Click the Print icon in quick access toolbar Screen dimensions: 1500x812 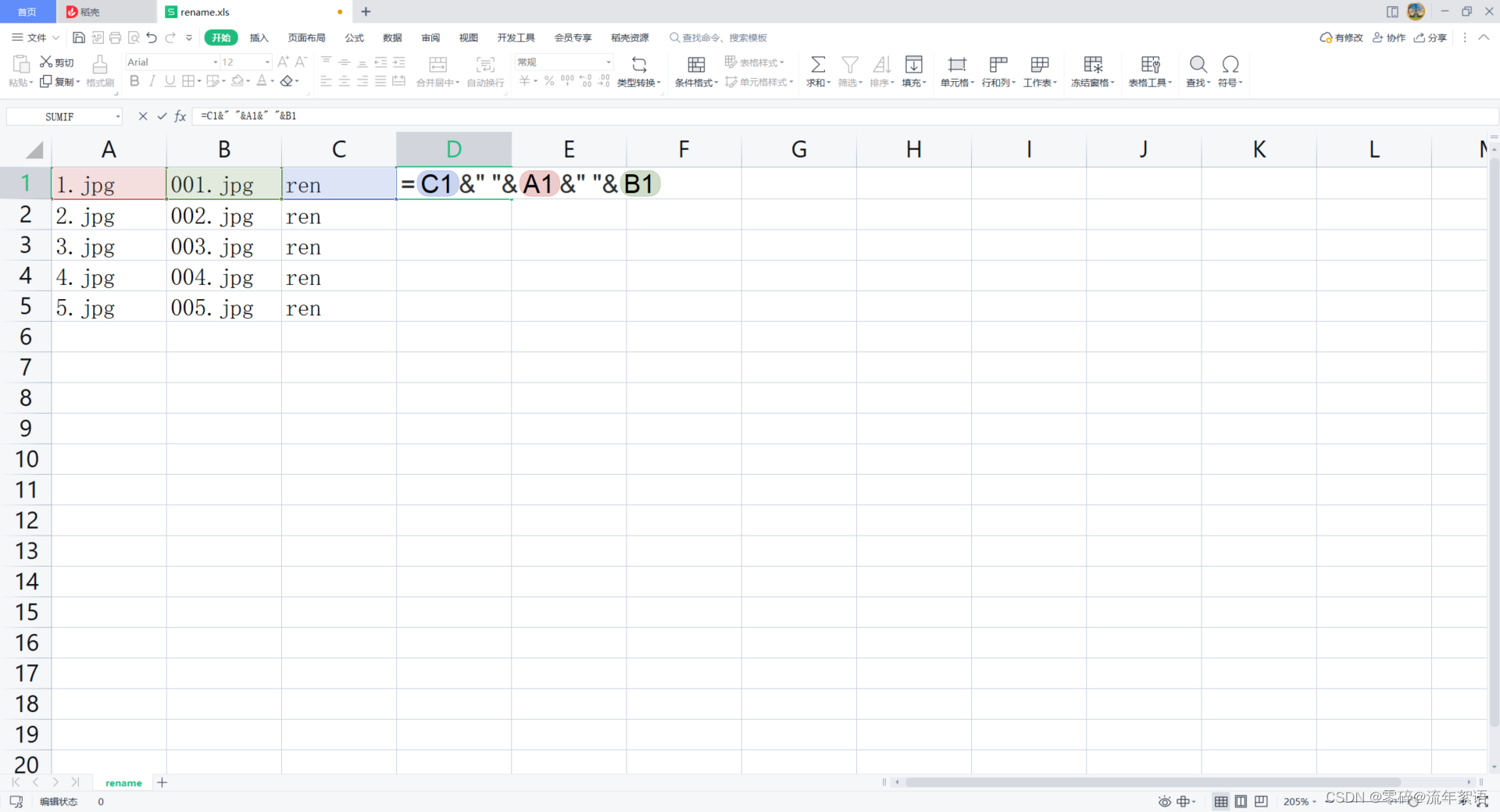click(x=115, y=37)
